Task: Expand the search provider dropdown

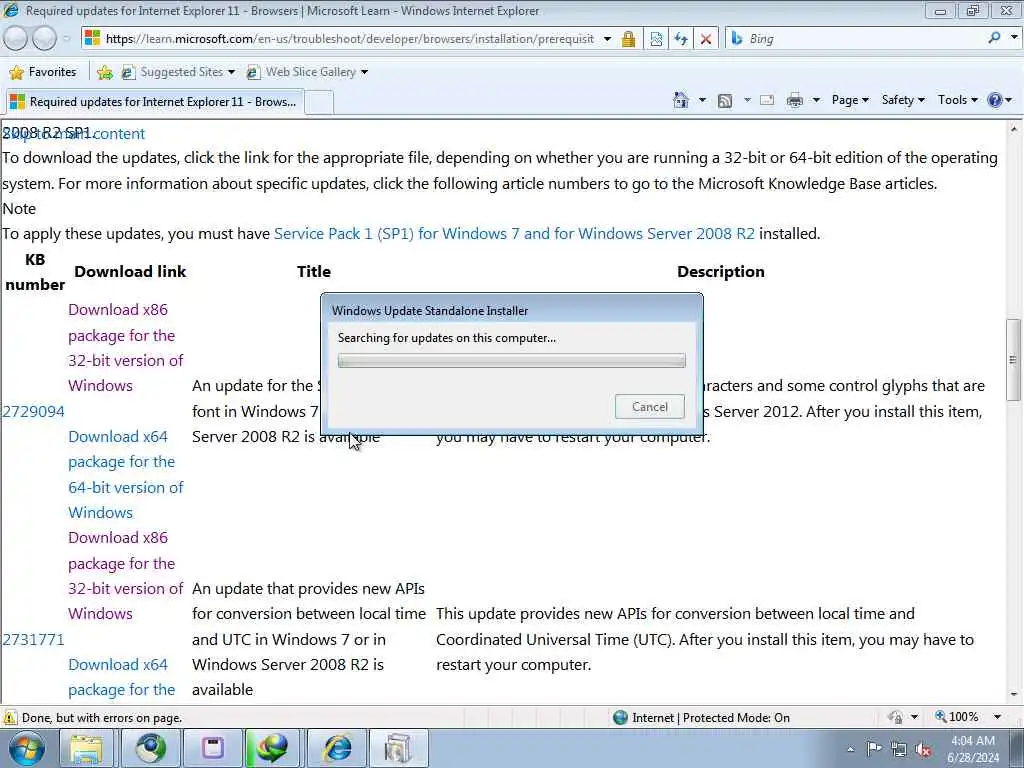Action: coord(1014,38)
